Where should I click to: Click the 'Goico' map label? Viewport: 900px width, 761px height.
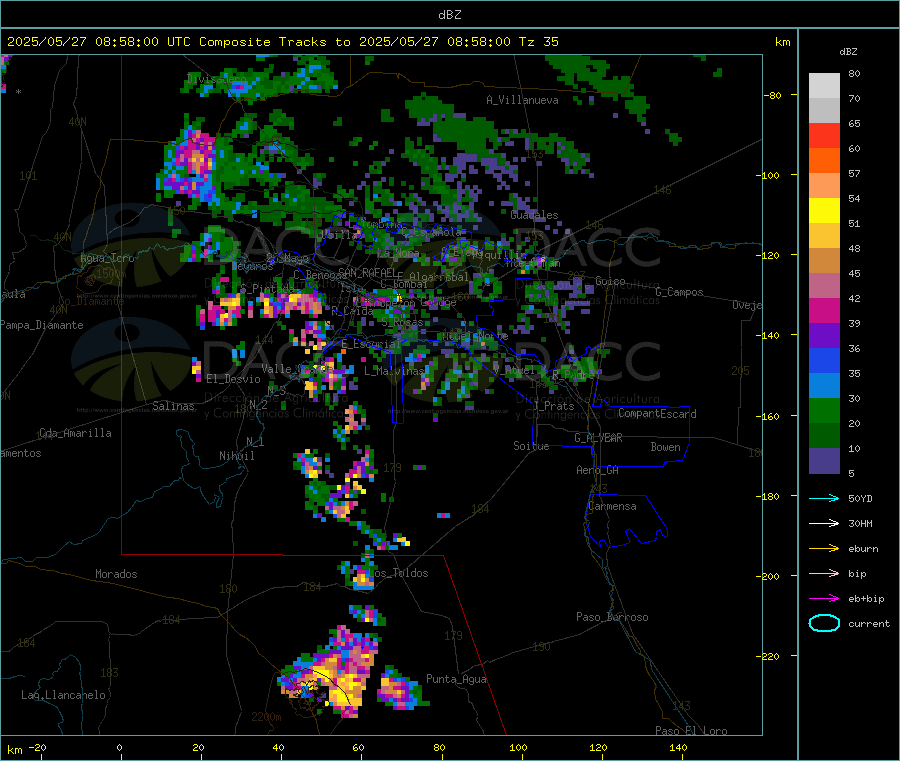point(610,281)
